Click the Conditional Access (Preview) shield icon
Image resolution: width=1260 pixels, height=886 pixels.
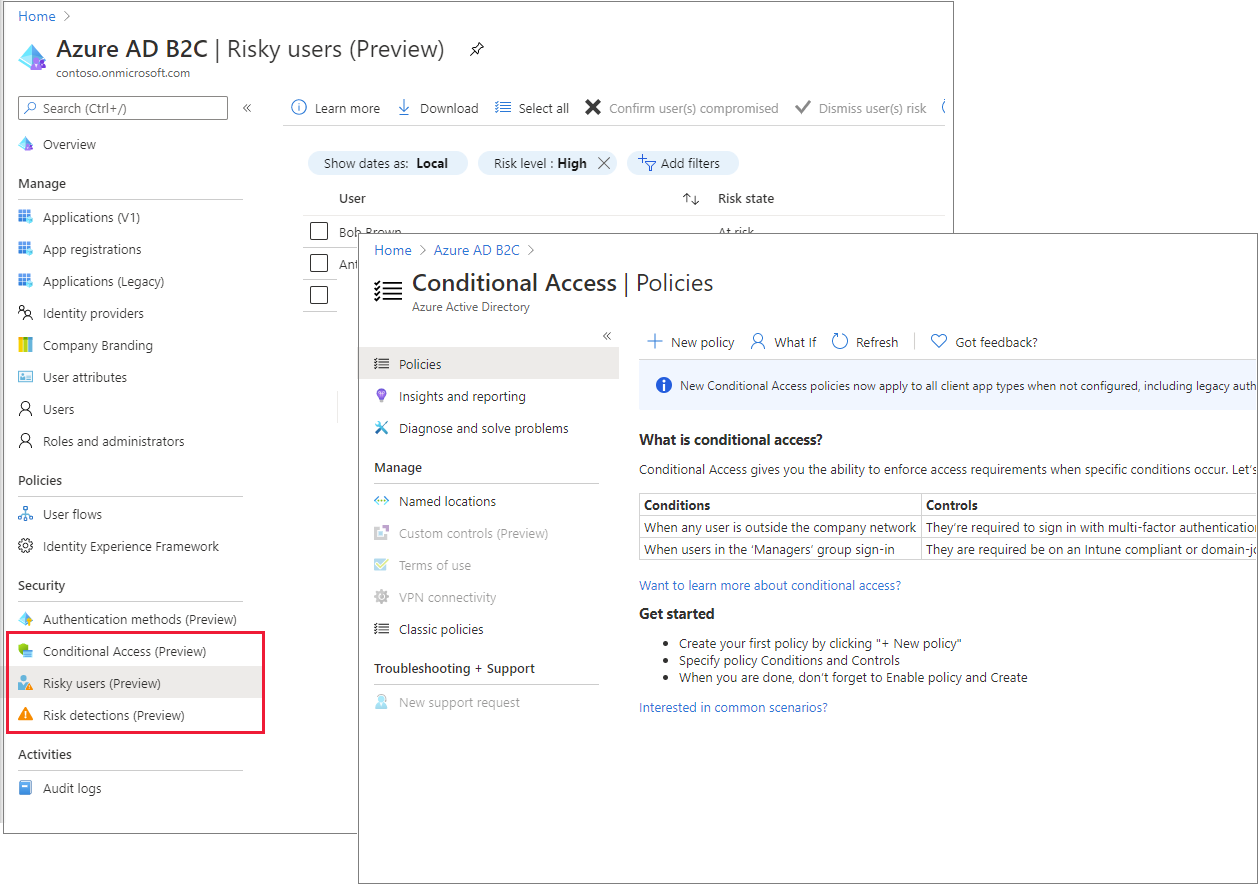click(26, 651)
